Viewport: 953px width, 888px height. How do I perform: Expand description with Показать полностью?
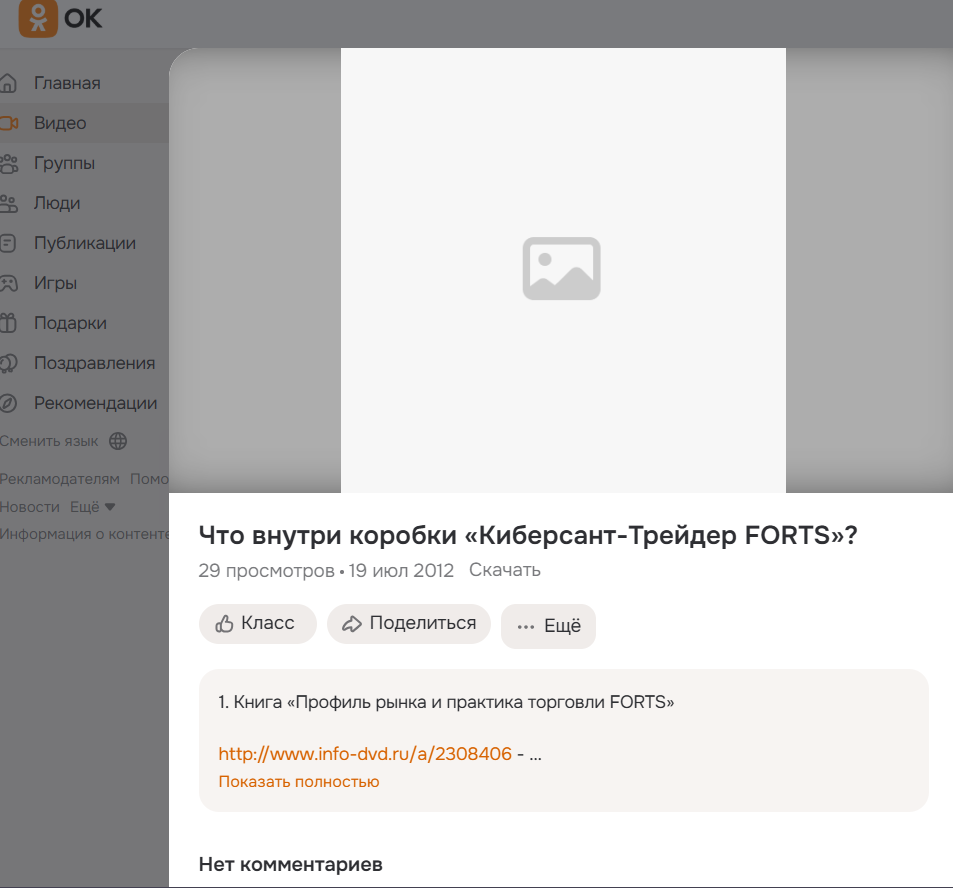tap(298, 782)
